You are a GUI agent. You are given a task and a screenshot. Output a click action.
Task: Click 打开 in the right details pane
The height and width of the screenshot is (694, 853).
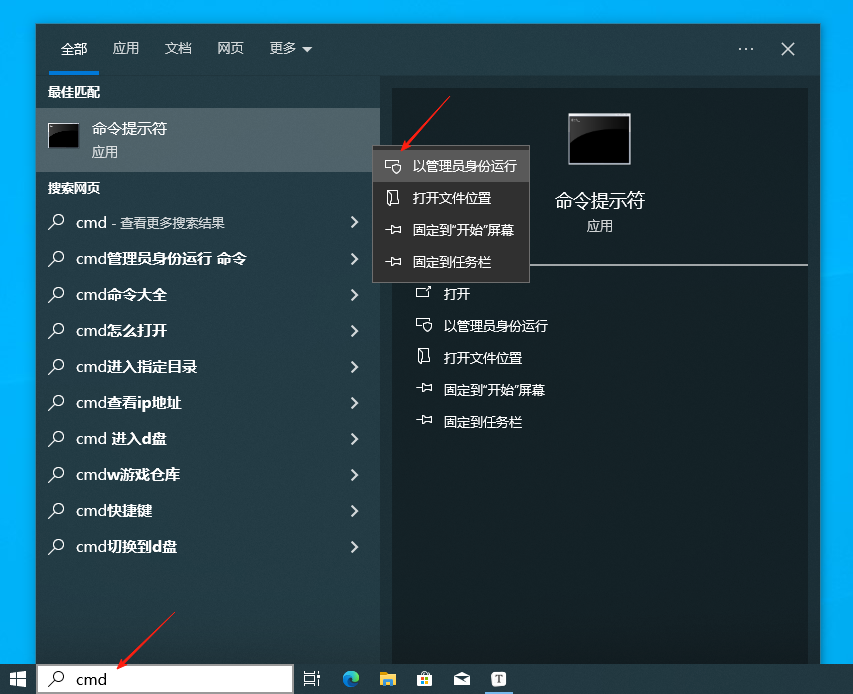click(456, 294)
